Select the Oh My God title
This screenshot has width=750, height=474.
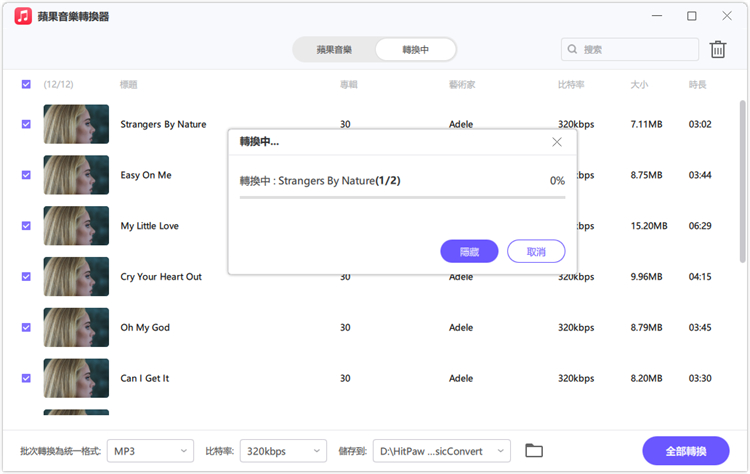point(145,327)
